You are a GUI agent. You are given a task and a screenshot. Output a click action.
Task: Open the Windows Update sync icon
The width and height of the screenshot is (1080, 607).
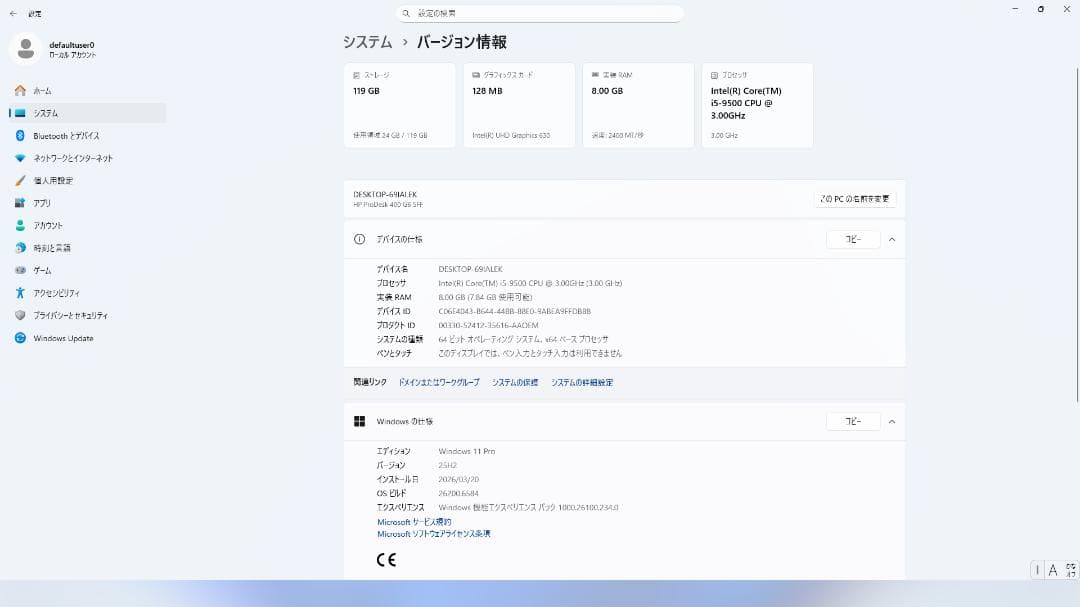tap(20, 338)
